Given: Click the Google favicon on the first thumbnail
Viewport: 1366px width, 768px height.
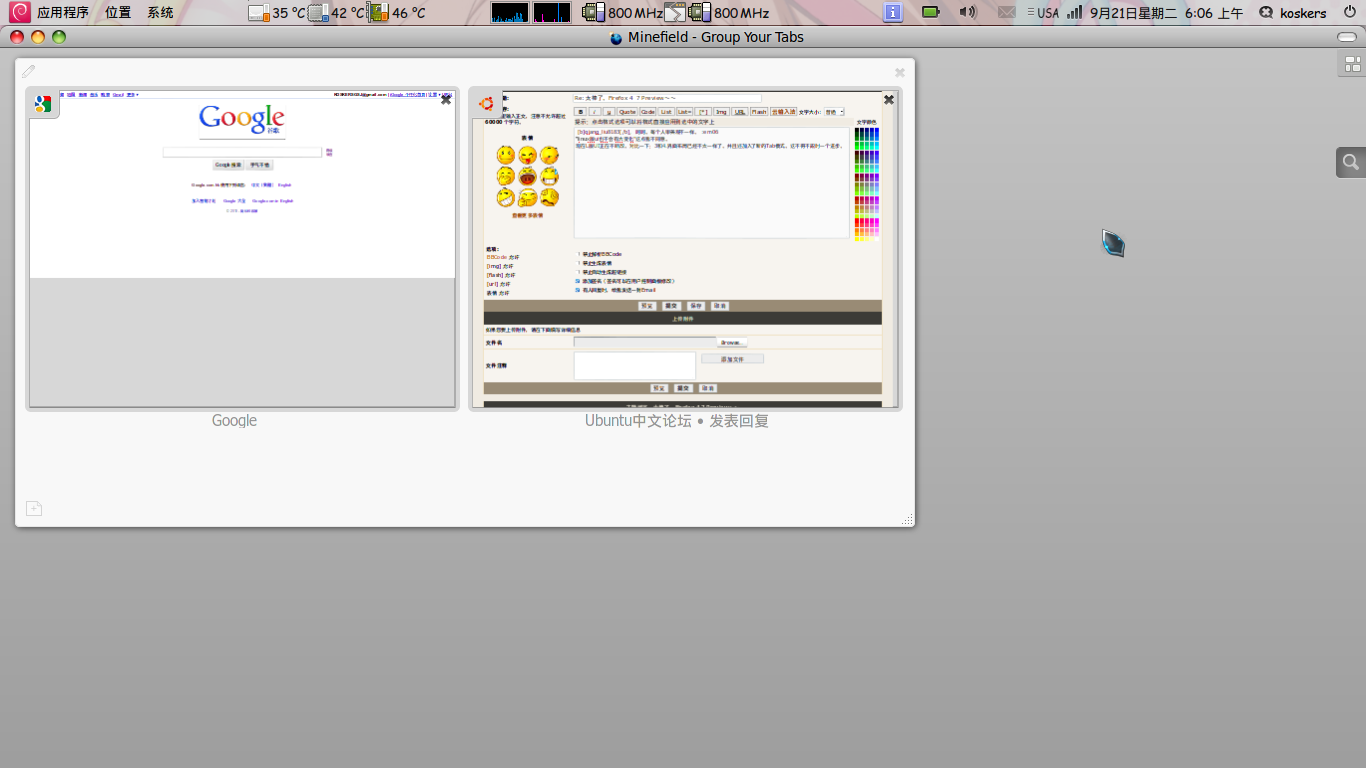Looking at the screenshot, I should pyautogui.click(x=43, y=103).
